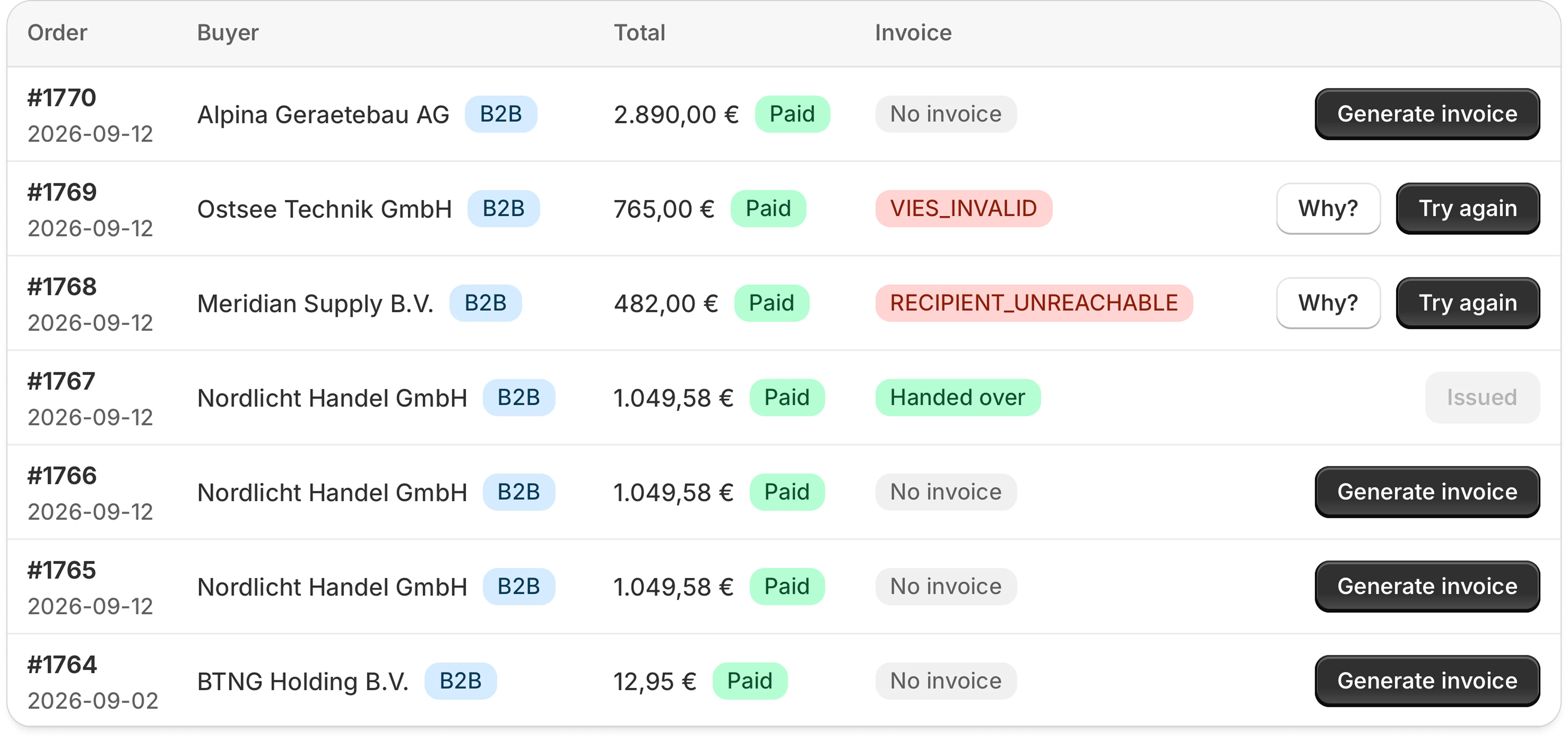Click the Paid badge for #1770
The image size is (1568, 740).
(792, 114)
